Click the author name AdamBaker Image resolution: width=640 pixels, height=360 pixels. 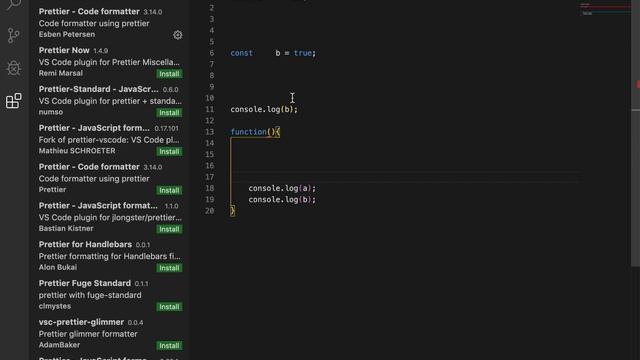click(x=59, y=345)
